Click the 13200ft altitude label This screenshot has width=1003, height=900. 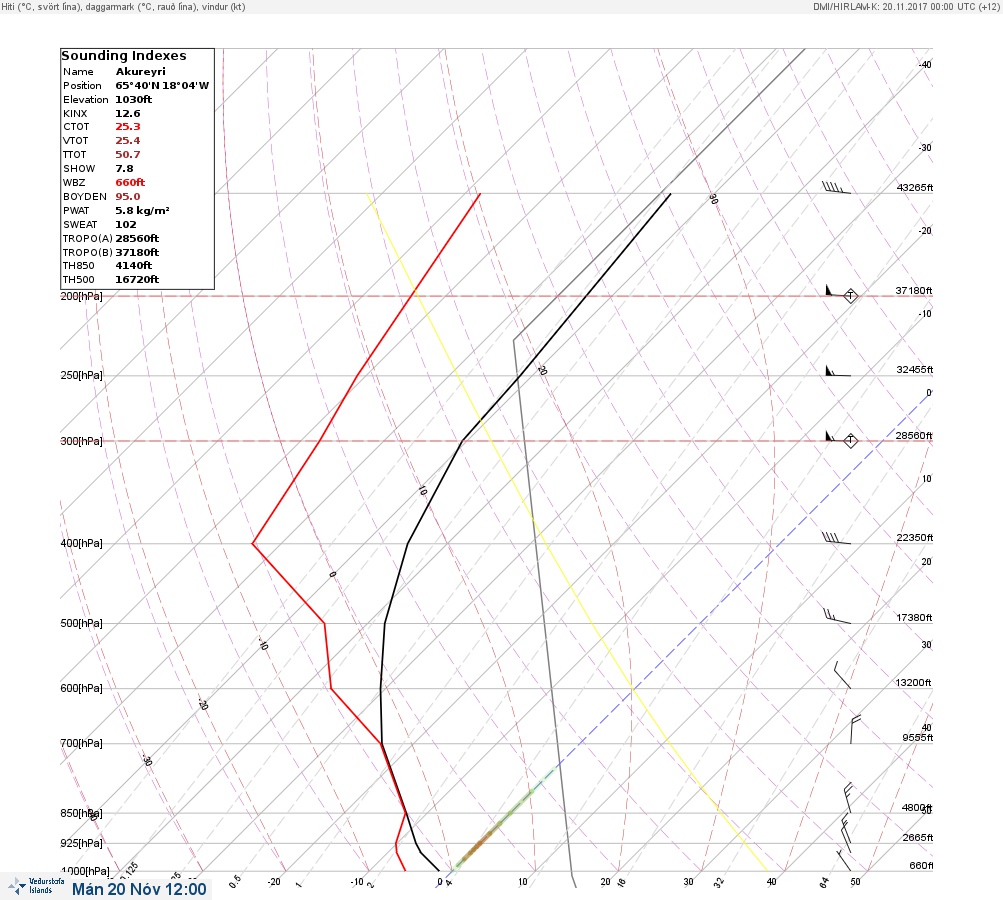(913, 683)
